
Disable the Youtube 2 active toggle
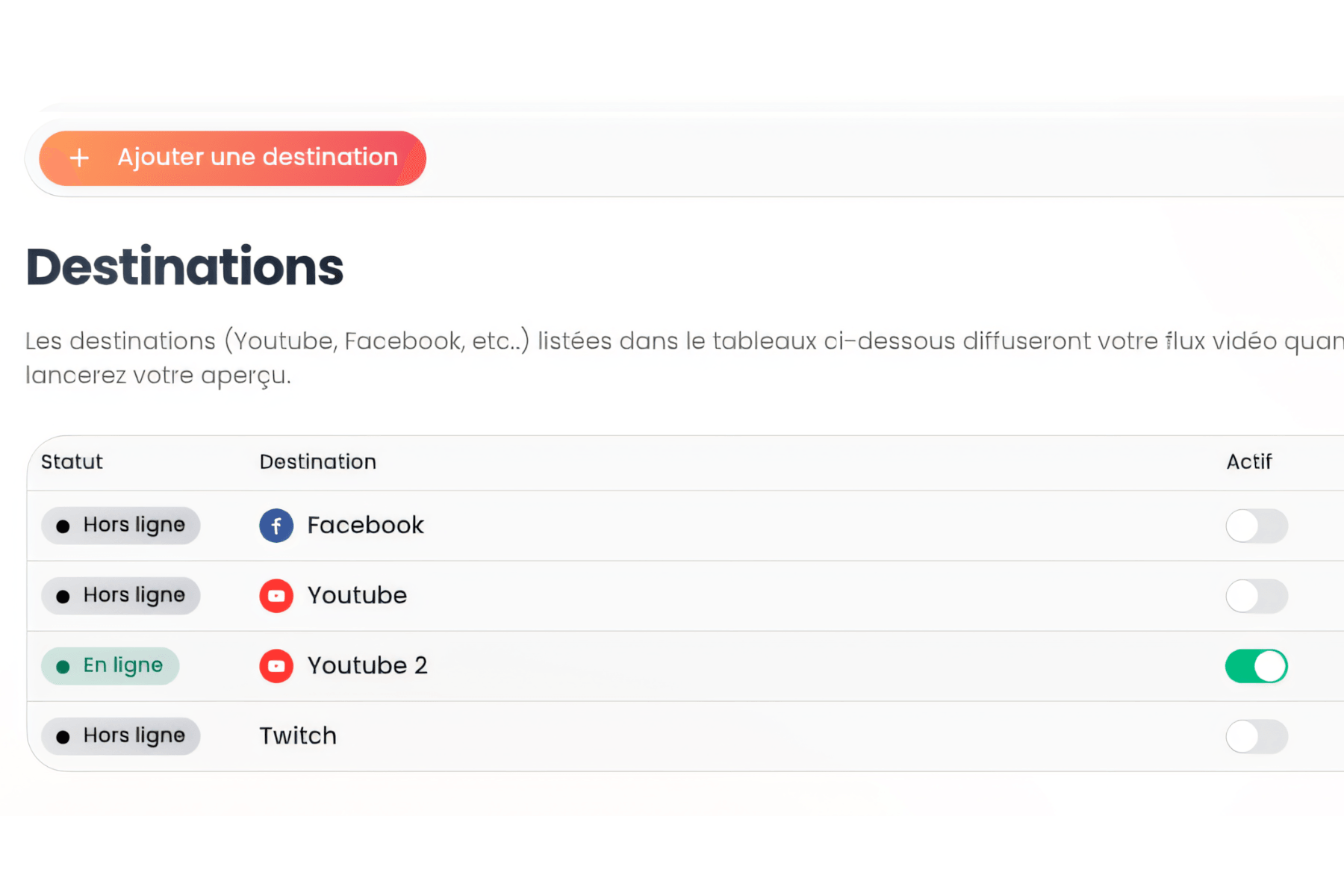(1256, 665)
